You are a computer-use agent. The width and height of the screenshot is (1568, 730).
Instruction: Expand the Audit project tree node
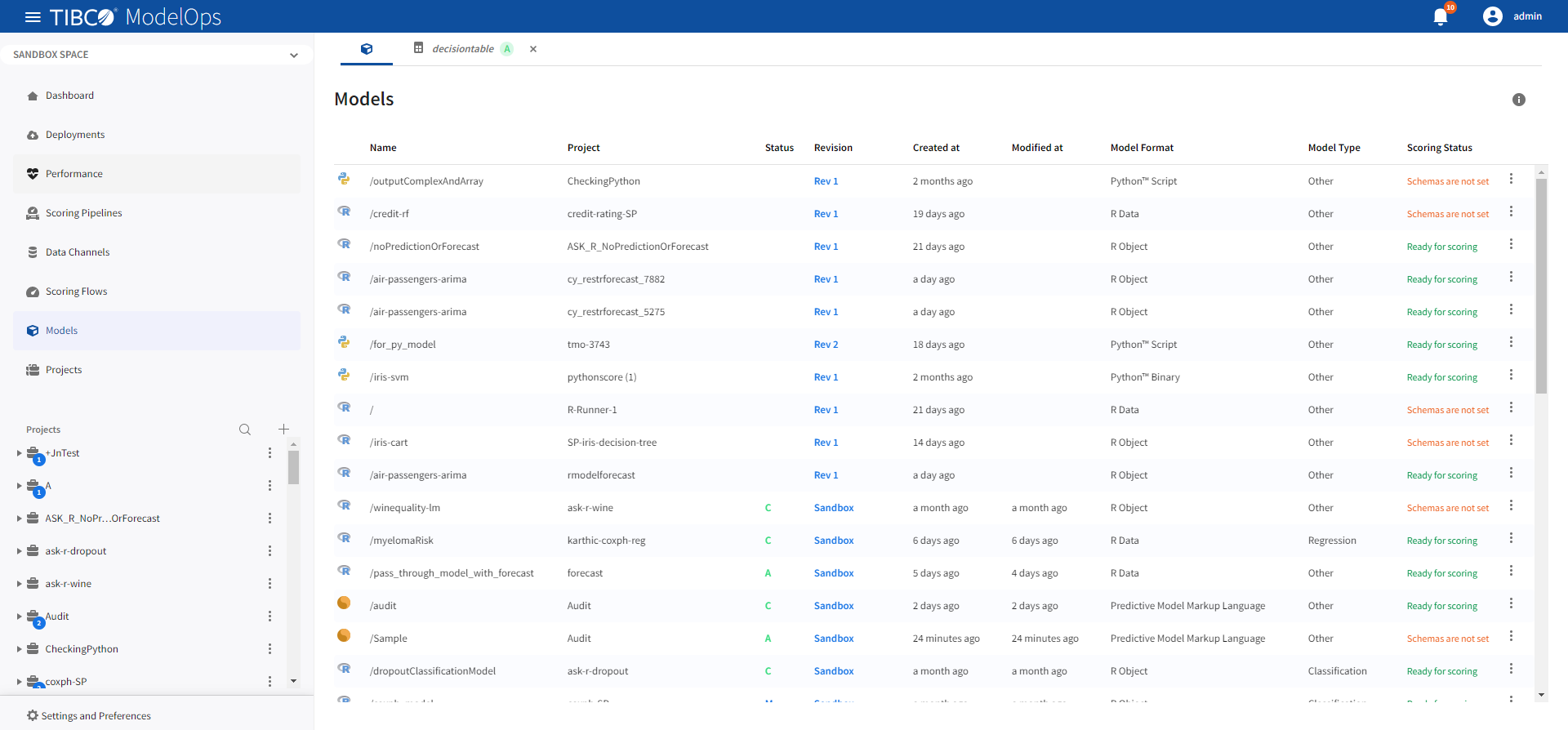tap(20, 616)
